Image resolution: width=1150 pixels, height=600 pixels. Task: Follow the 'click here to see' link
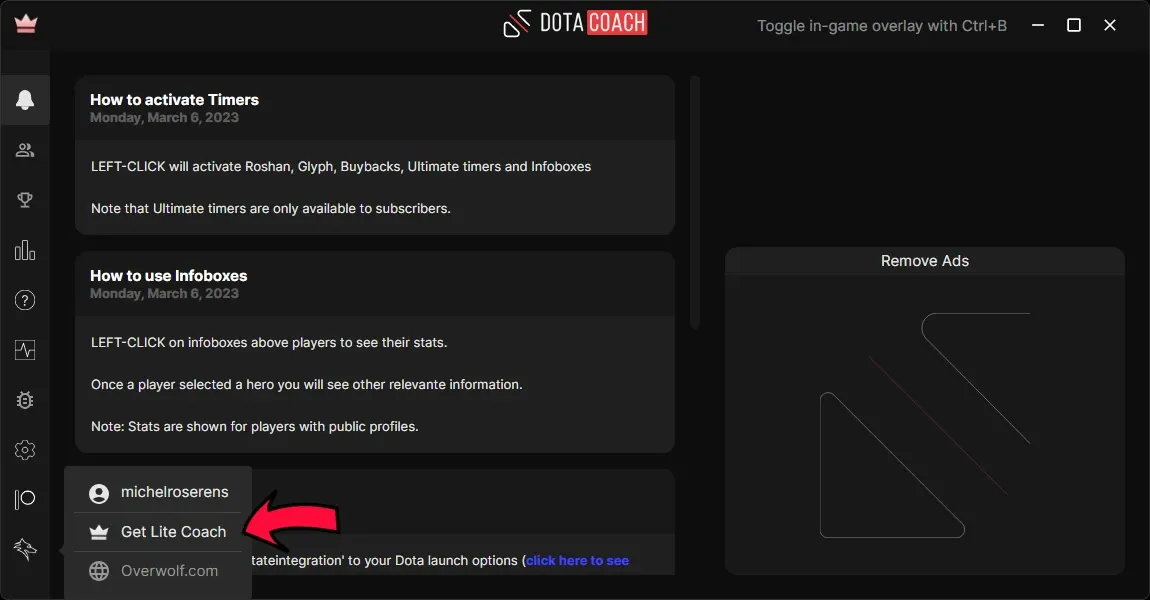[577, 560]
